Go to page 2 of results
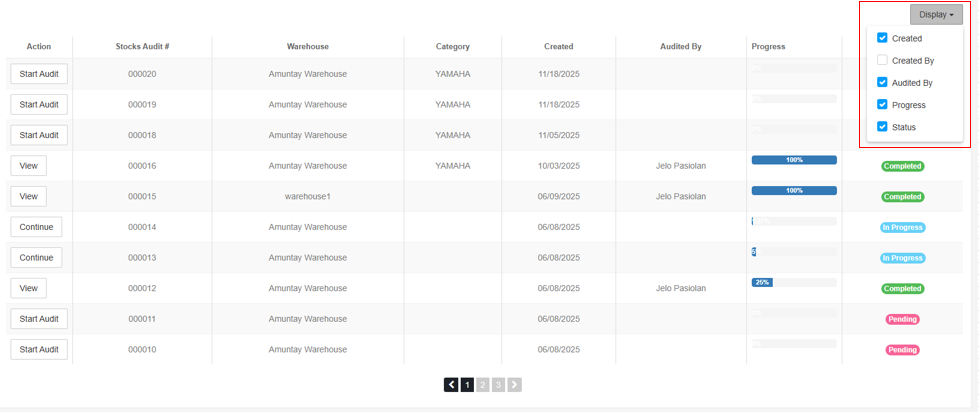The width and height of the screenshot is (979, 412). (x=483, y=384)
